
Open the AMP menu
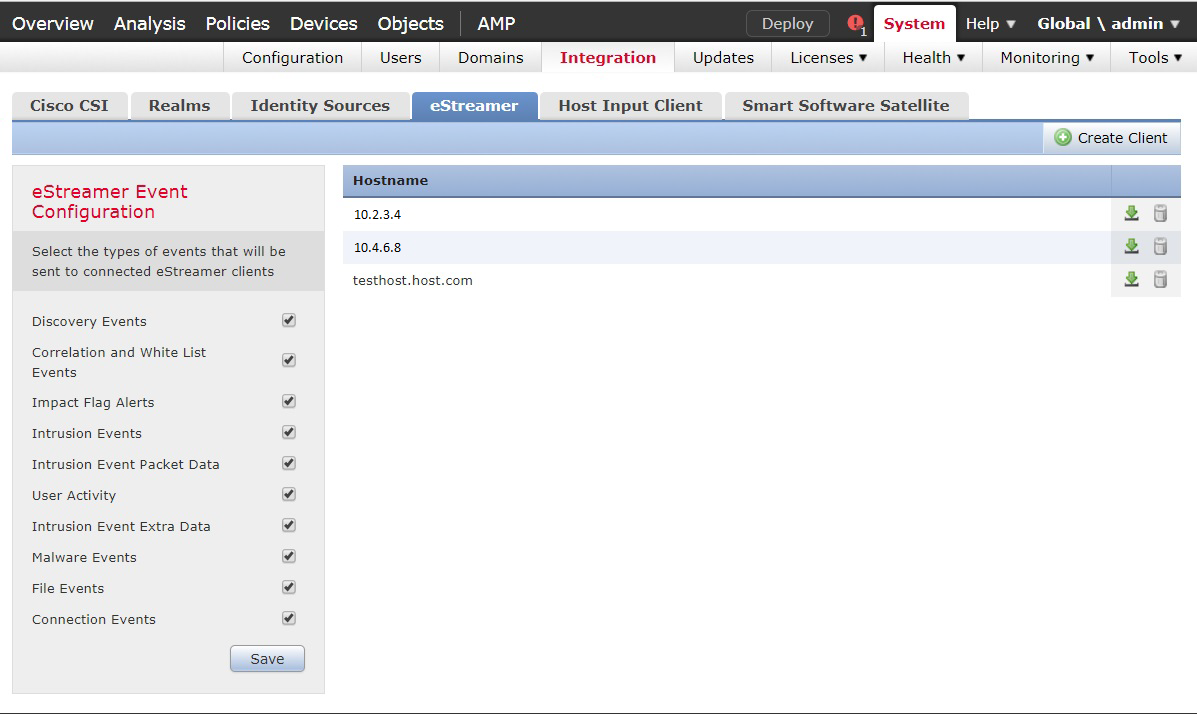coord(496,24)
